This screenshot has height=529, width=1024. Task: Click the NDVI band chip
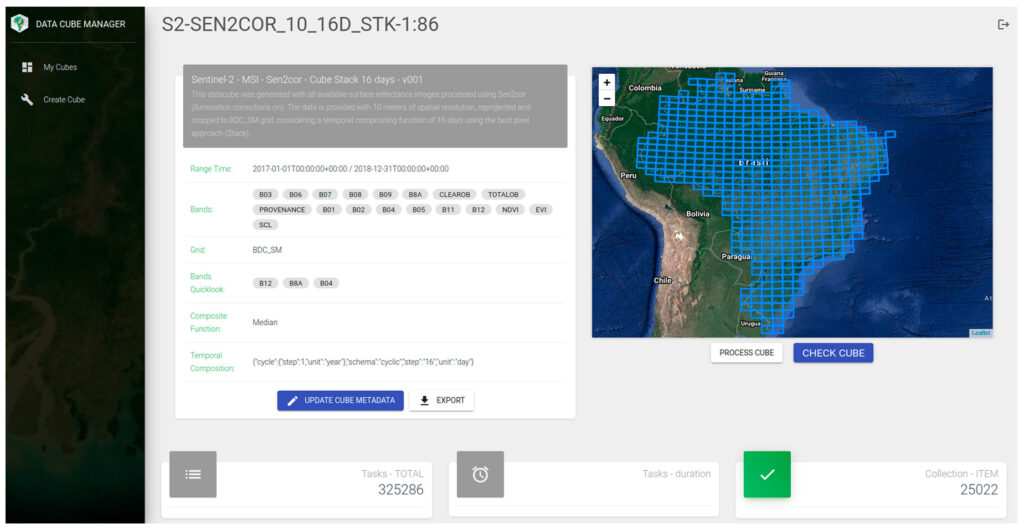(509, 210)
